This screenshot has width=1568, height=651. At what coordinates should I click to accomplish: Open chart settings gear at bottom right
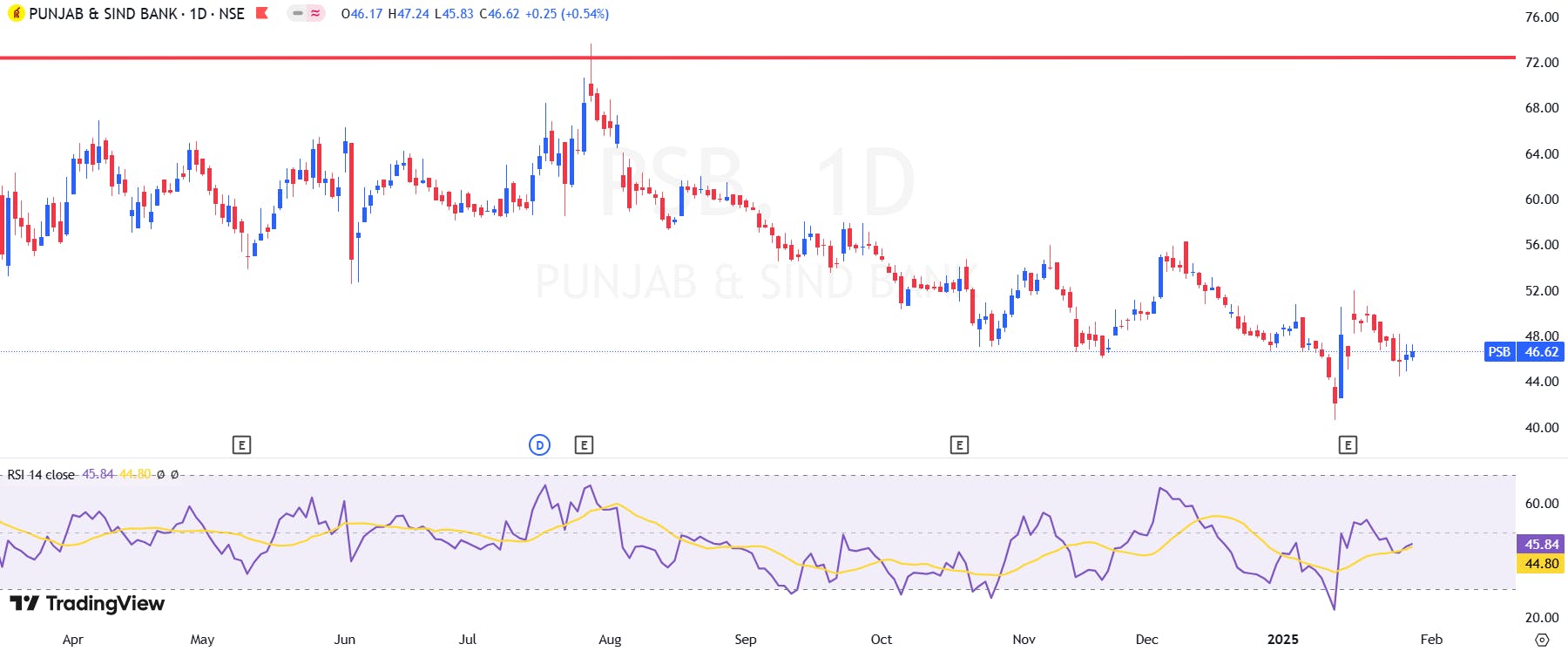coord(1542,640)
